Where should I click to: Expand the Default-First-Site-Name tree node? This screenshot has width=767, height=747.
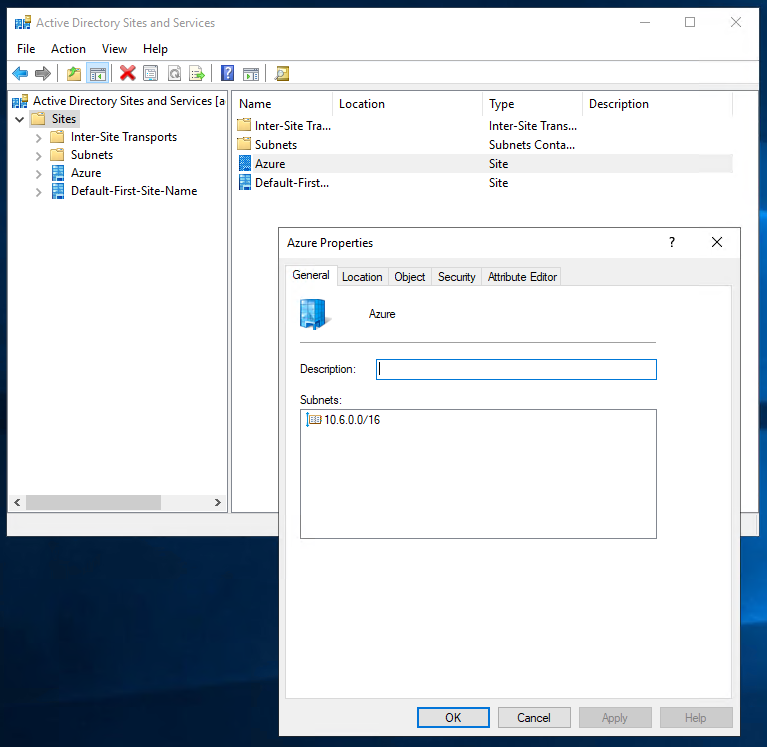click(x=38, y=192)
